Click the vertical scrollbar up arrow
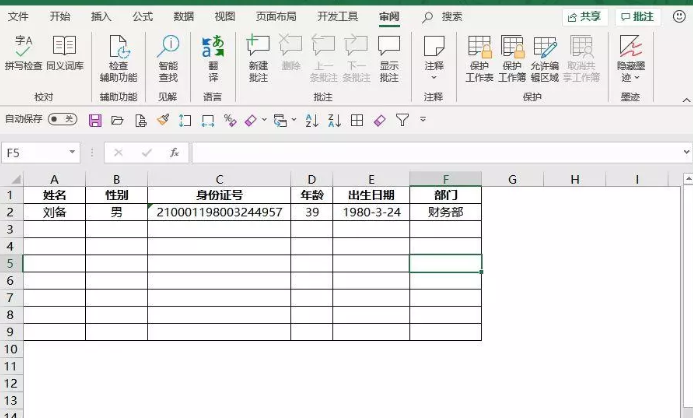The image size is (693, 418). click(688, 179)
